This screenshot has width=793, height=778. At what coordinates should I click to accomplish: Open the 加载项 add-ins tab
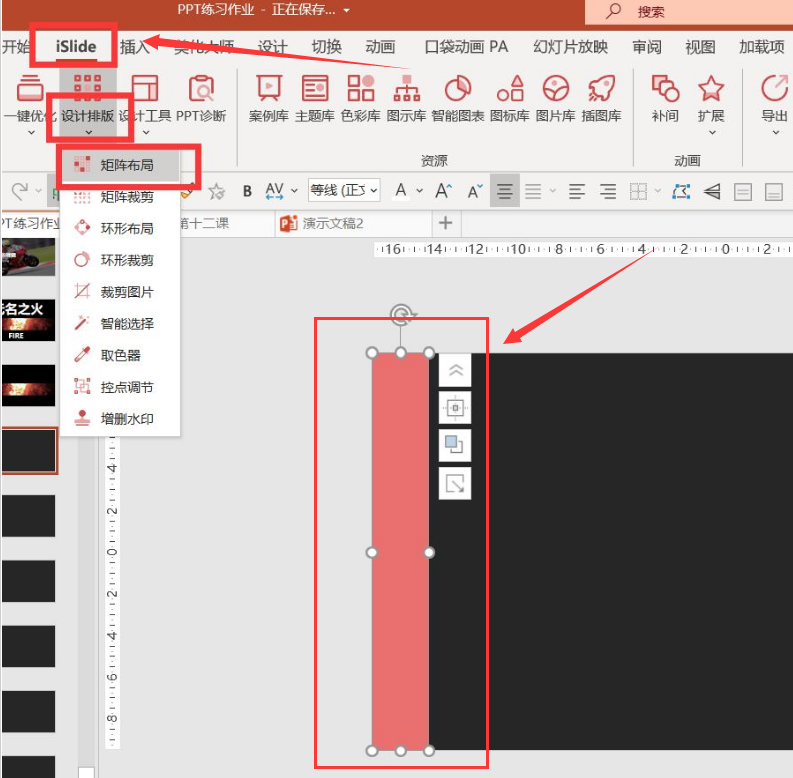762,47
